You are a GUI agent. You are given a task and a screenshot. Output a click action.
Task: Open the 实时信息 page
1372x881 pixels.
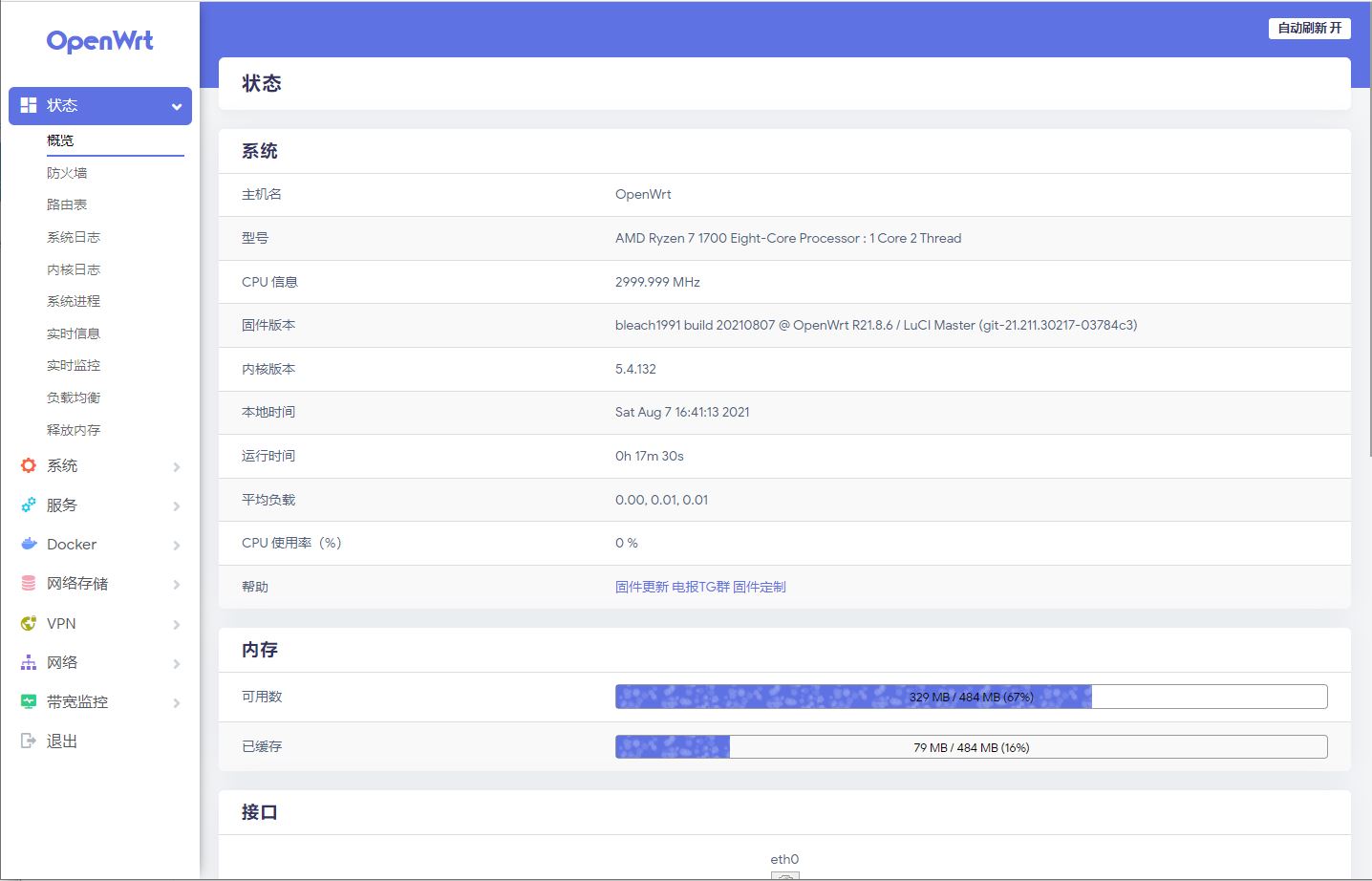pos(74,333)
